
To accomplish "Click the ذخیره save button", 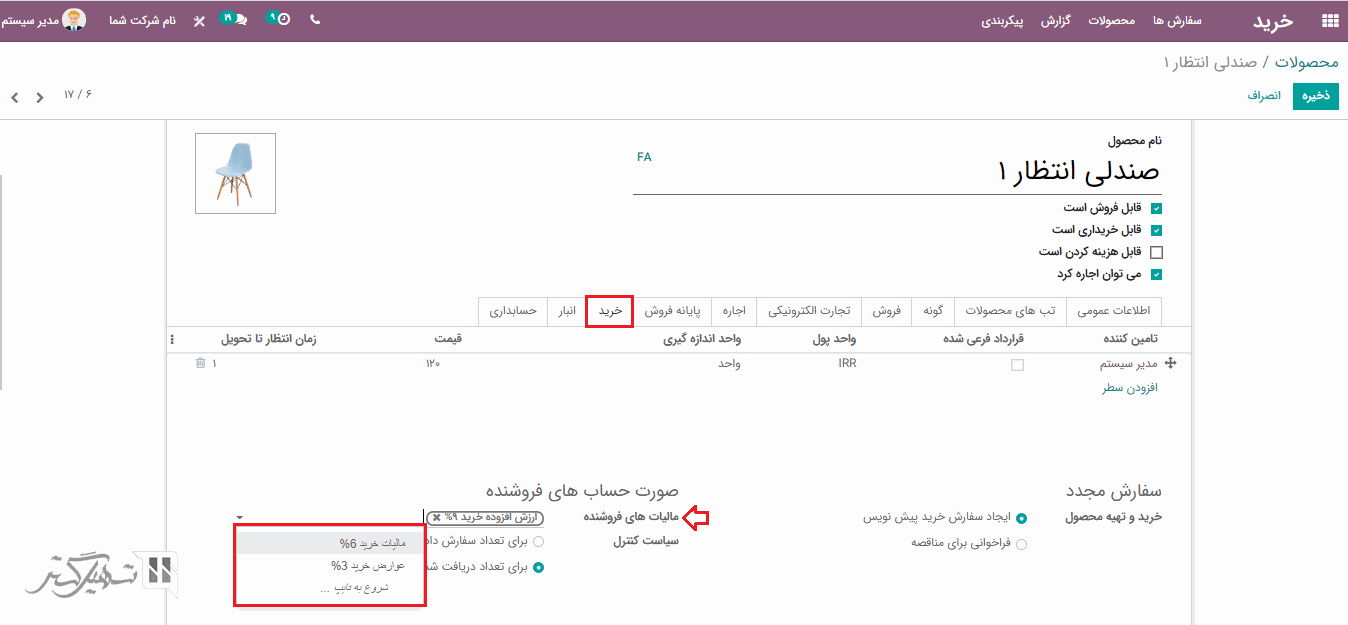I will (x=1315, y=96).
